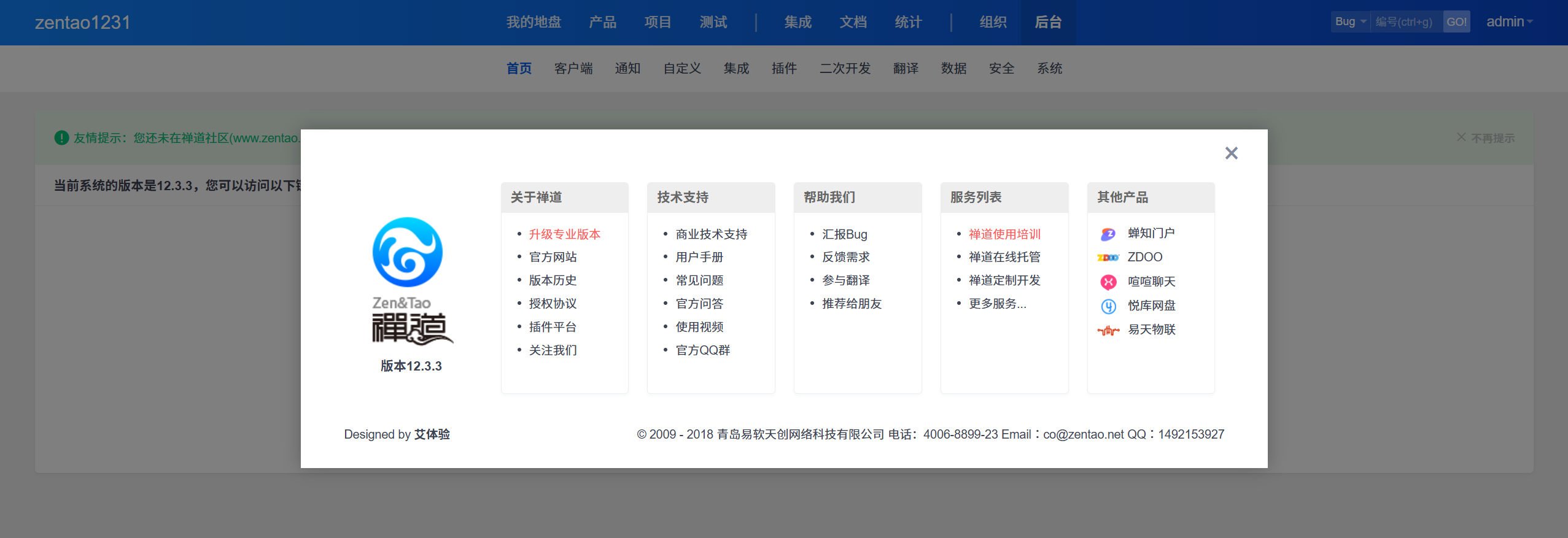The width and height of the screenshot is (1568, 538).
Task: Dismiss the notice with the X beside 不再提示
Action: point(1461,137)
